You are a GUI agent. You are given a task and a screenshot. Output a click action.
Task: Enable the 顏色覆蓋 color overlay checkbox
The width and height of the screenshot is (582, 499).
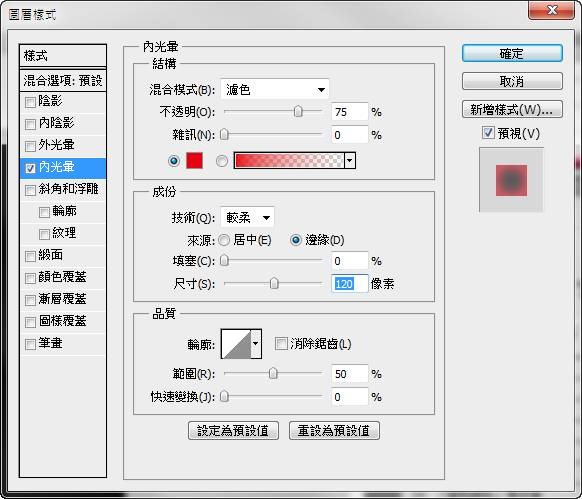click(30, 278)
